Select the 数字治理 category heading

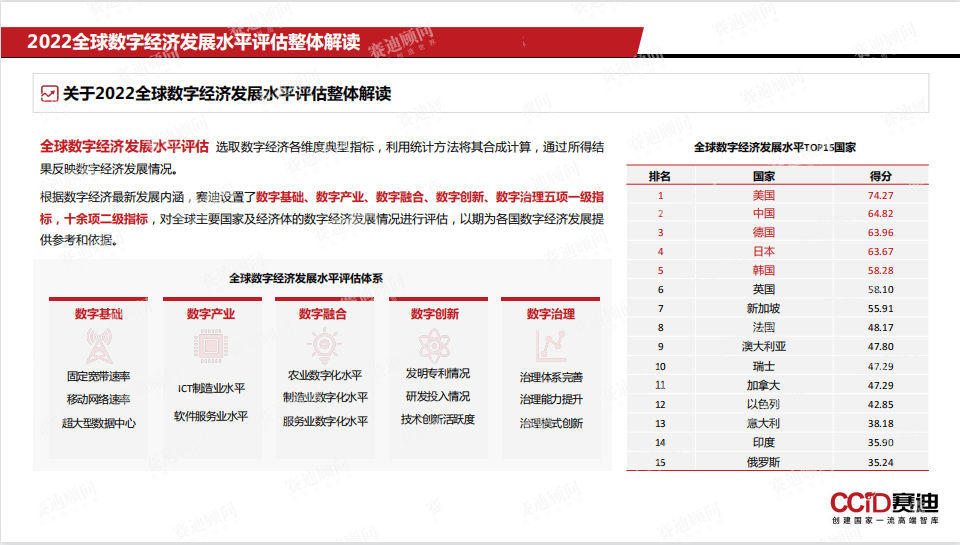(x=550, y=314)
